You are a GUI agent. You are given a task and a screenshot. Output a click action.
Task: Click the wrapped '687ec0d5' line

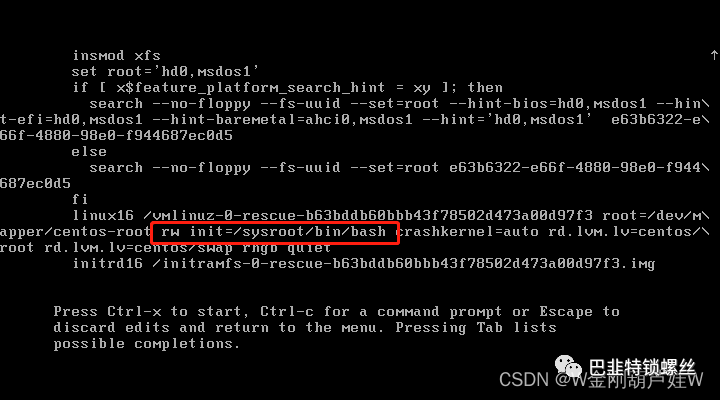pyautogui.click(x=35, y=183)
